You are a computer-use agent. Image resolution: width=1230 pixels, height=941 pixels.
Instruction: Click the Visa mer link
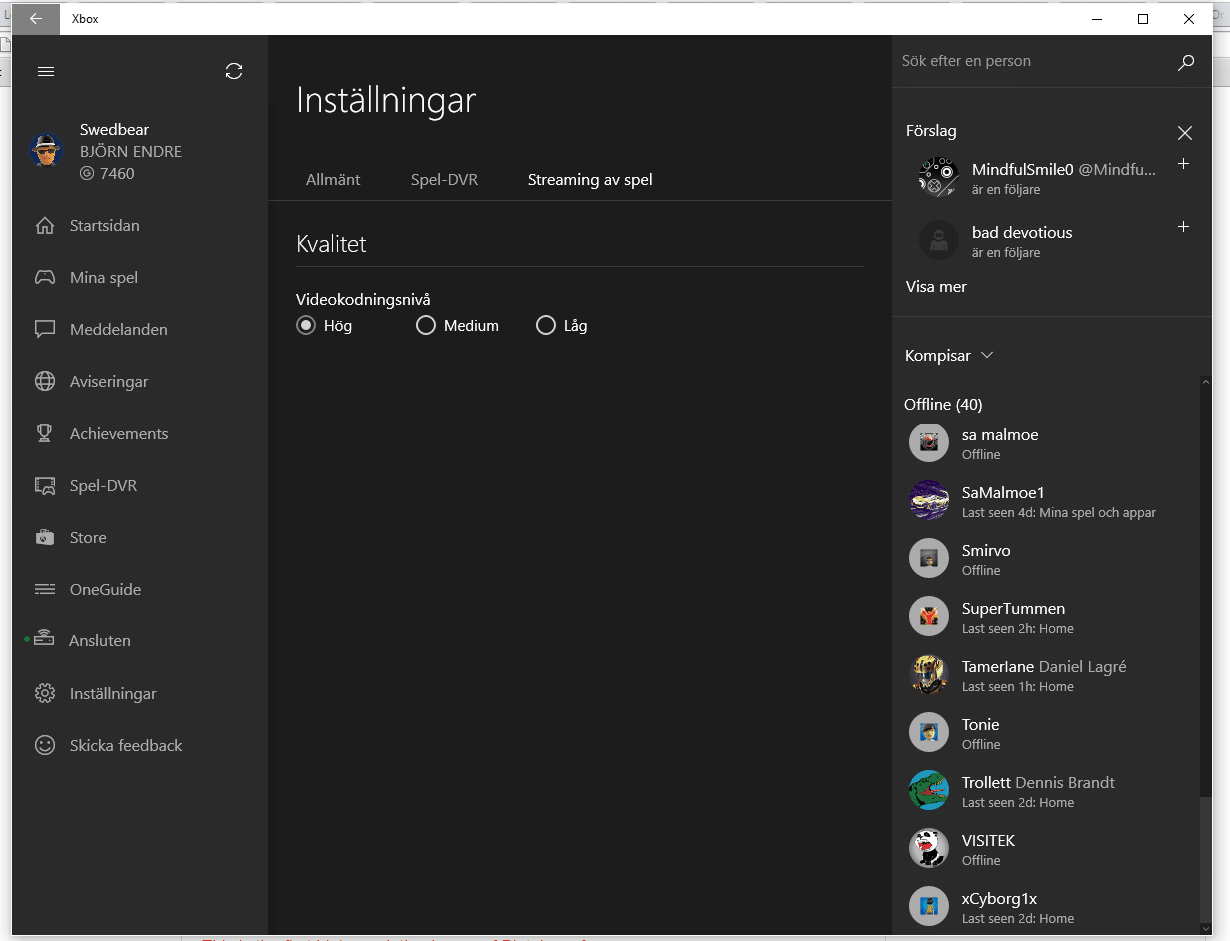point(936,287)
